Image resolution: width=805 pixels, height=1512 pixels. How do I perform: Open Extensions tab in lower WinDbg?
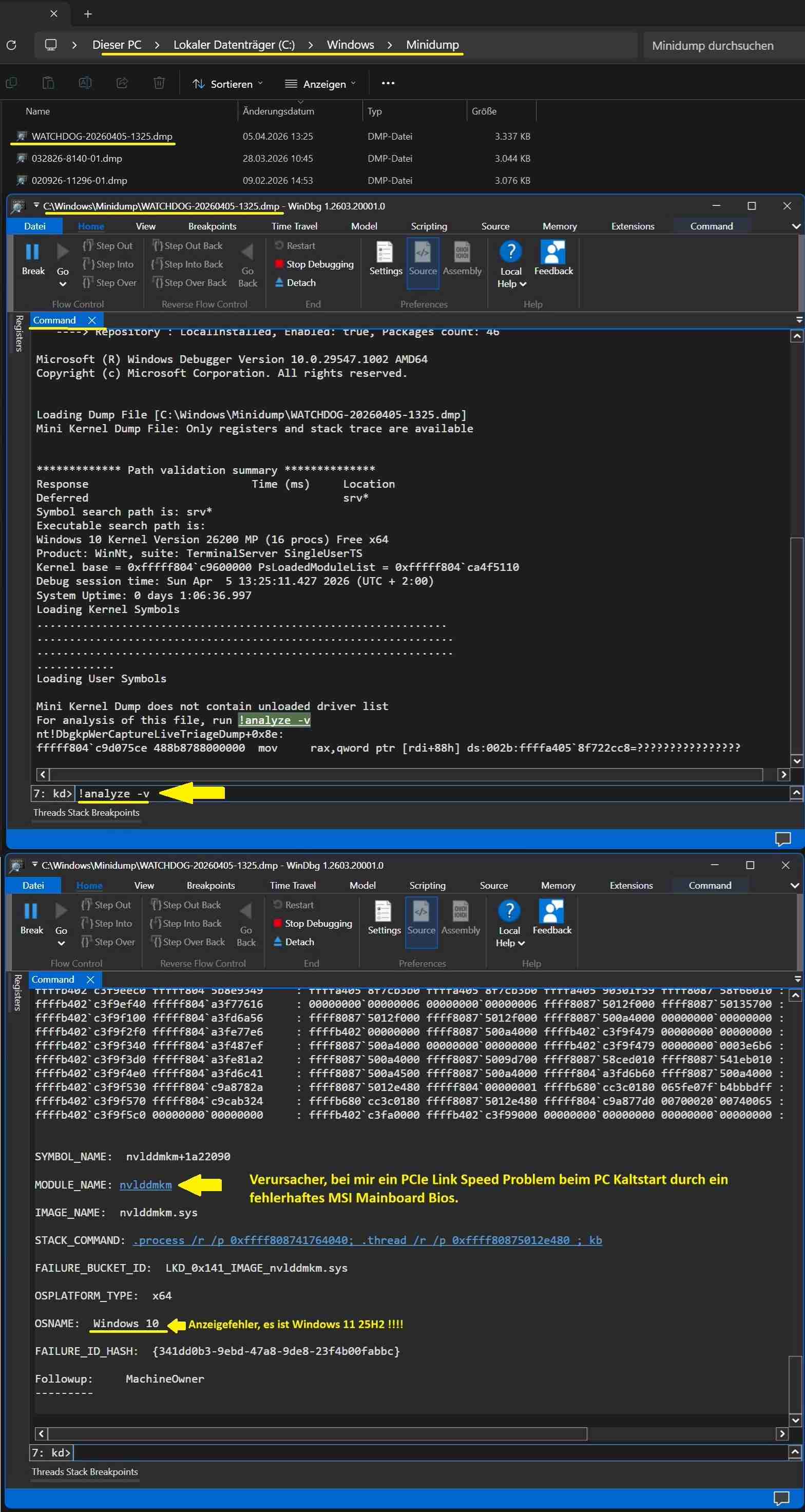[631, 885]
